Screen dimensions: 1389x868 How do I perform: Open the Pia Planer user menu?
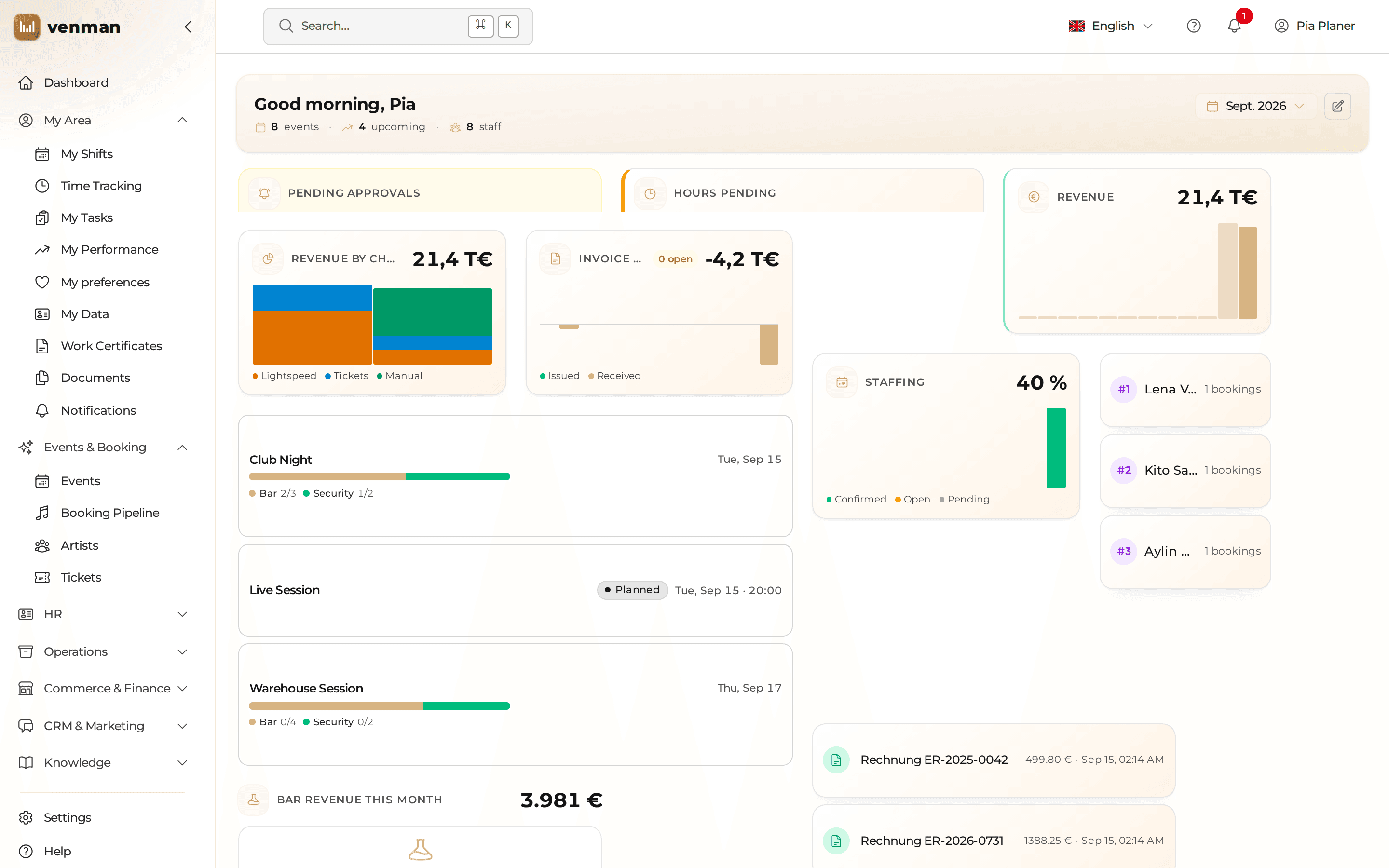click(1314, 26)
